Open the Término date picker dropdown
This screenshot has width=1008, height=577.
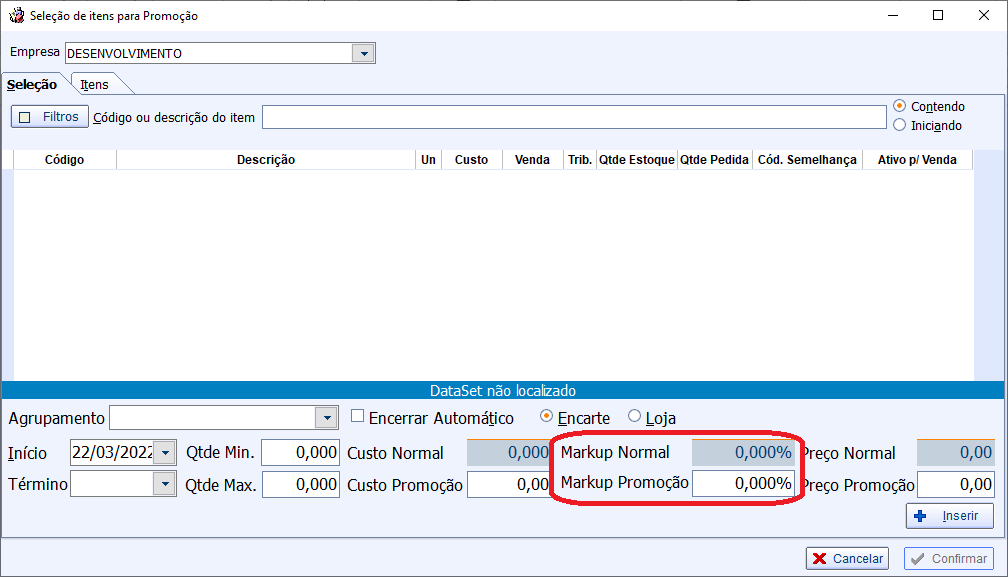click(165, 485)
